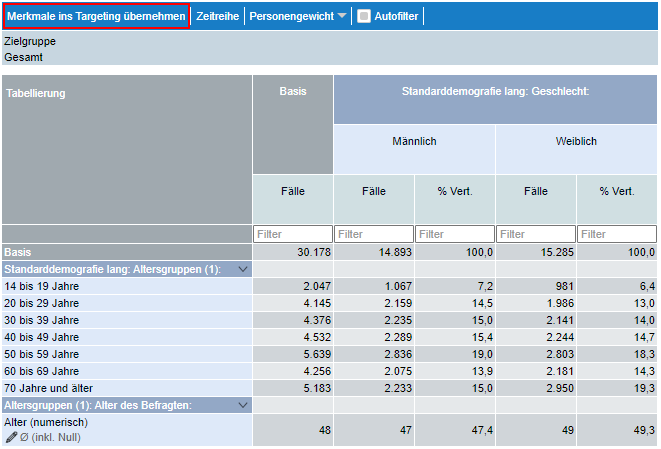Toggle the Autofilter checkbox
Viewport: 661px width, 449px height.
pyautogui.click(x=364, y=16)
